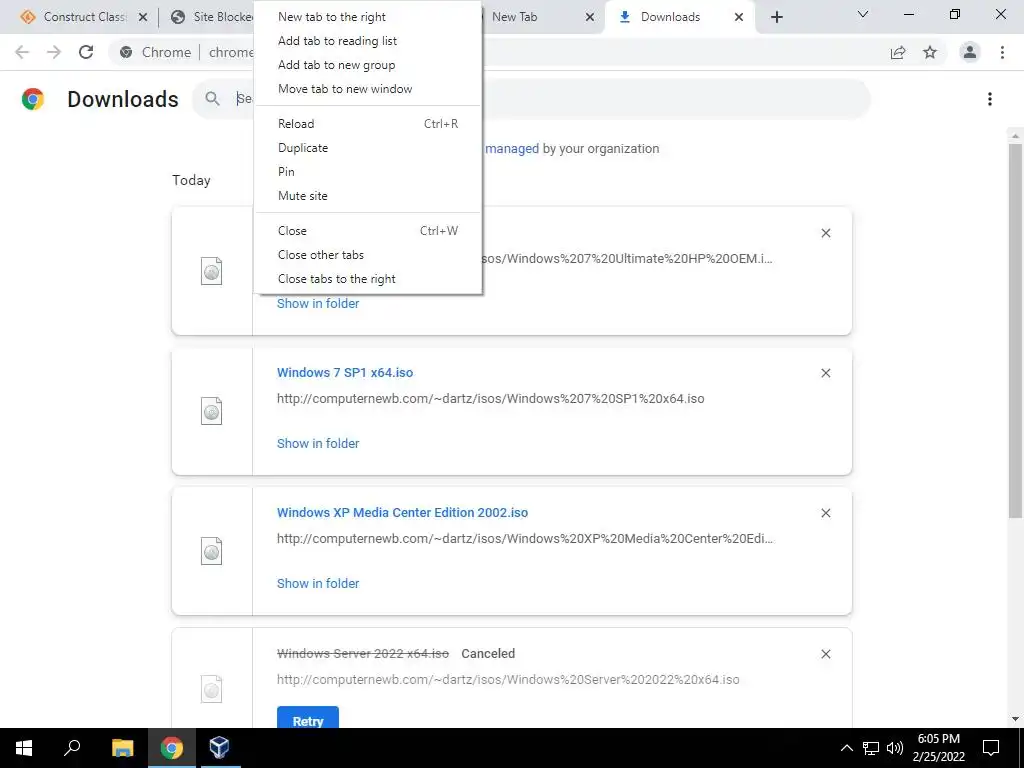The width and height of the screenshot is (1024, 768).
Task: Remove Windows 7 SP1 x64.iso from list
Action: pos(825,373)
